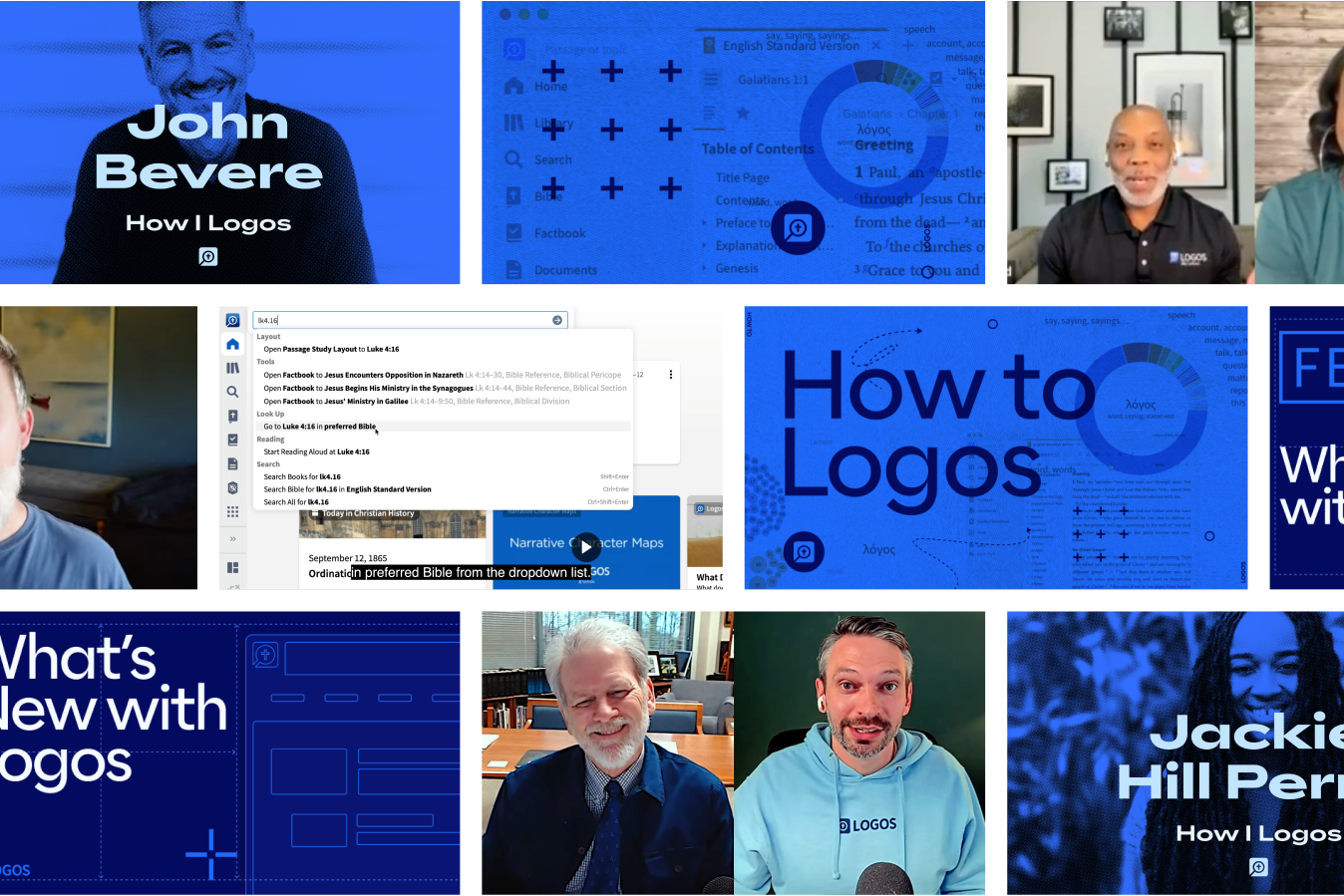
Task: Click the go arrow in the command box
Action: point(557,320)
